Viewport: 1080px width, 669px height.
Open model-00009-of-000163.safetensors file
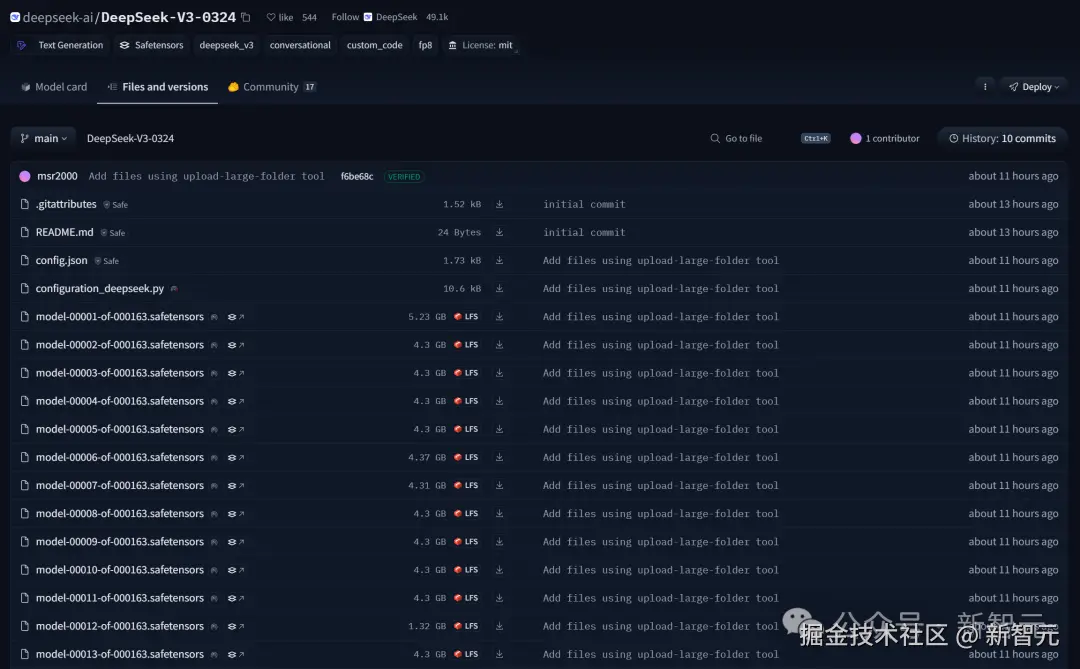tap(120, 542)
